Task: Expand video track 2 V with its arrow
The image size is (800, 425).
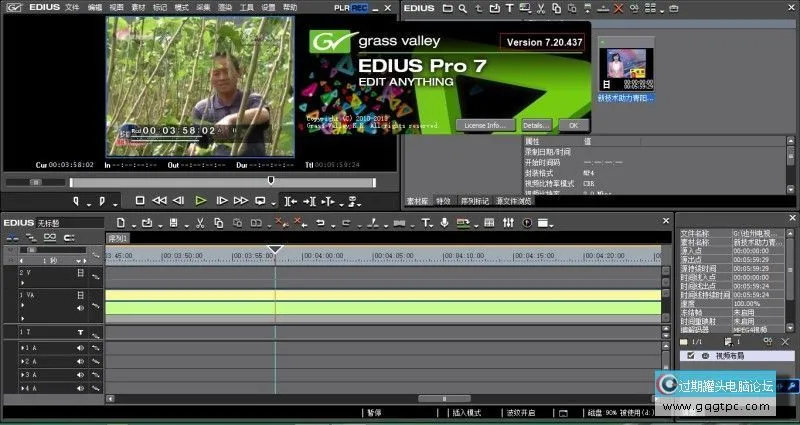Action: click(x=22, y=282)
